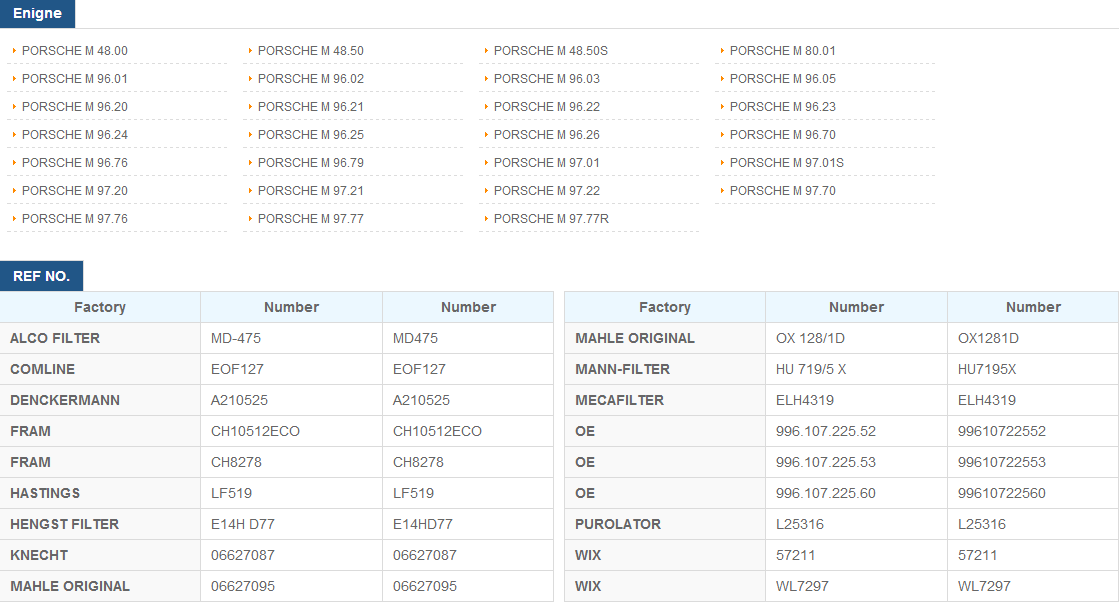Choose PORSCHE M 96.21 engine
1119x603 pixels.
pyautogui.click(x=310, y=106)
